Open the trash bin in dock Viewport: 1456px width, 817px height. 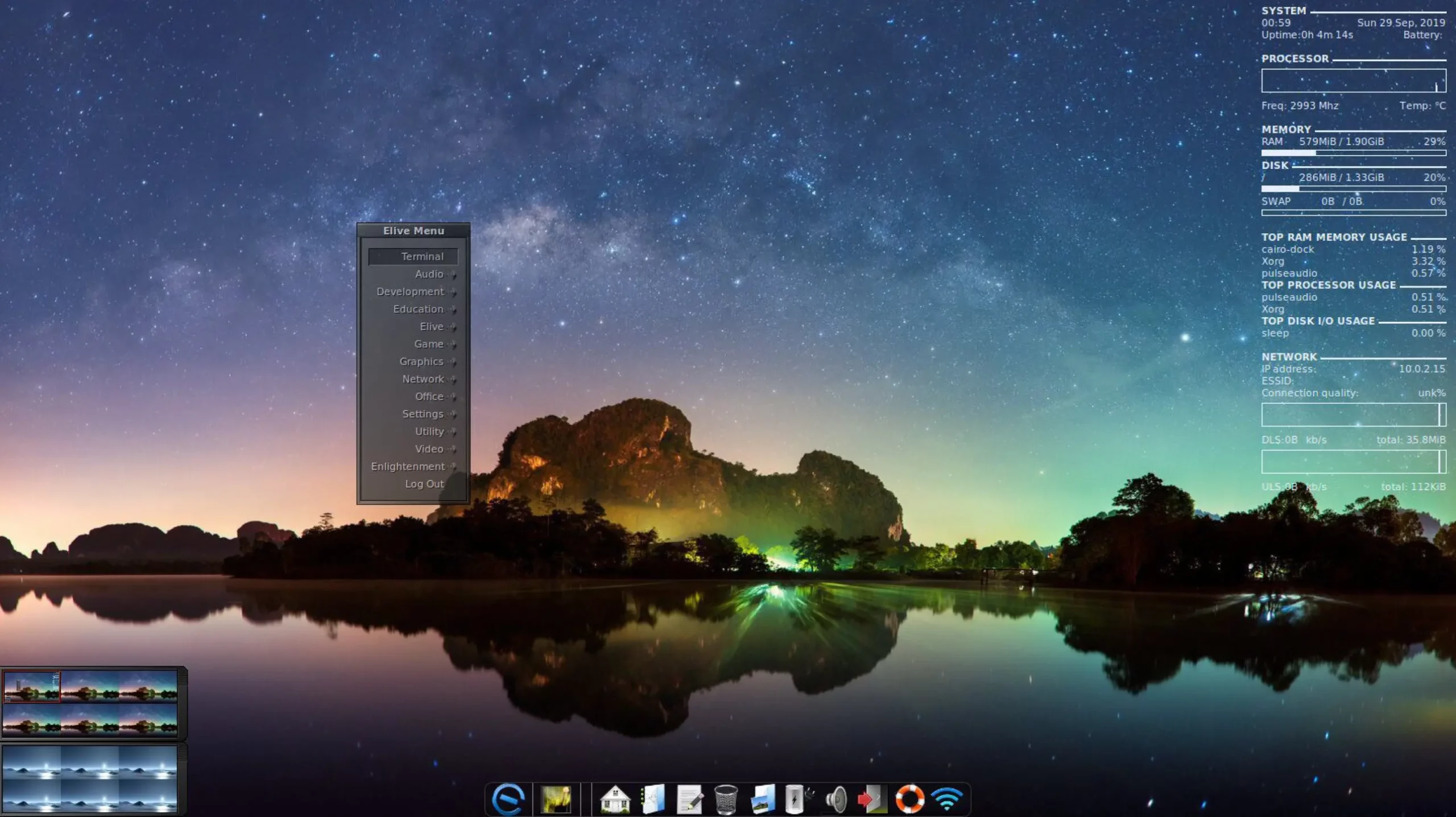coord(726,799)
